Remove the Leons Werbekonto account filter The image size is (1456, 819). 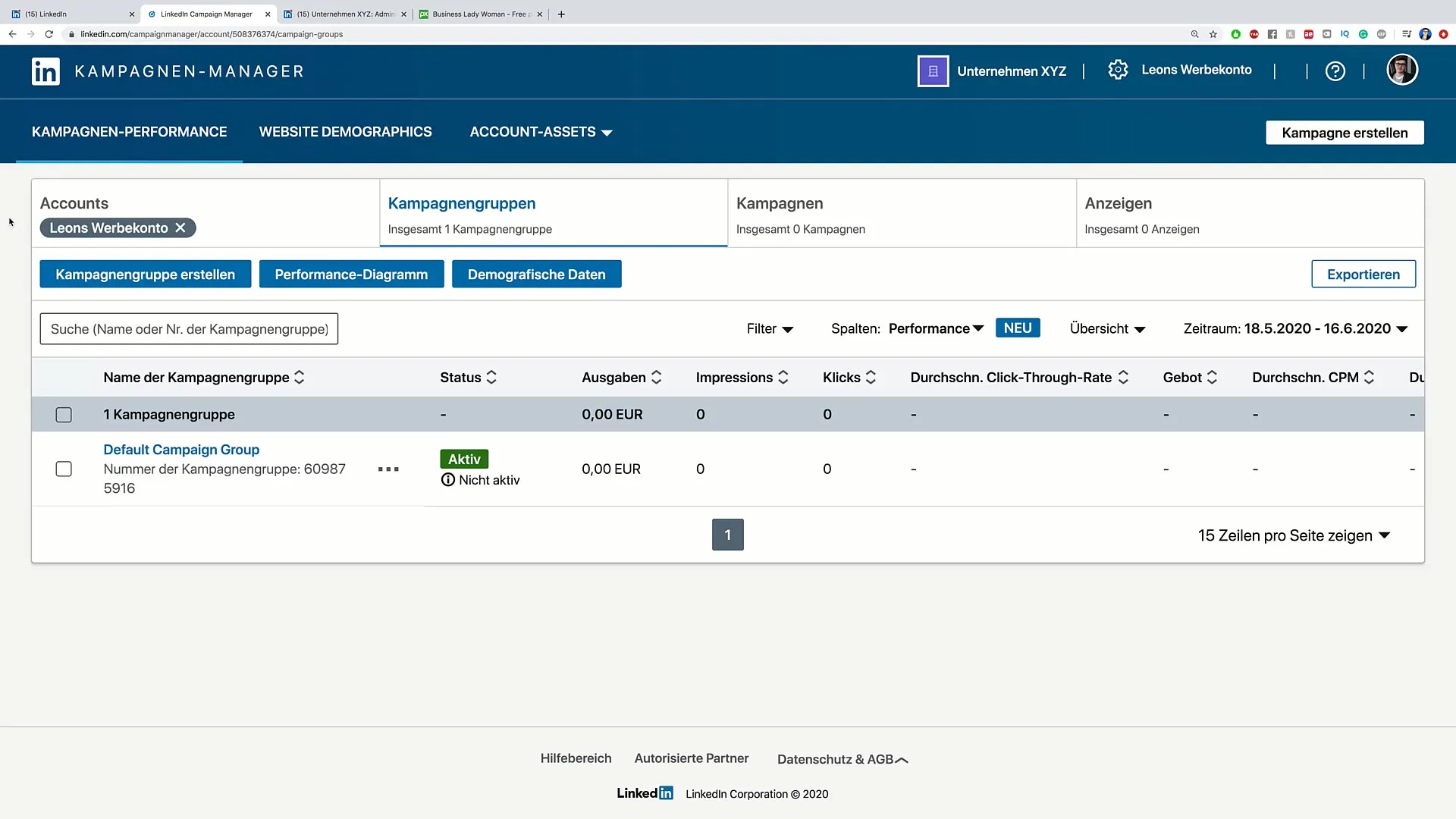pyautogui.click(x=180, y=227)
